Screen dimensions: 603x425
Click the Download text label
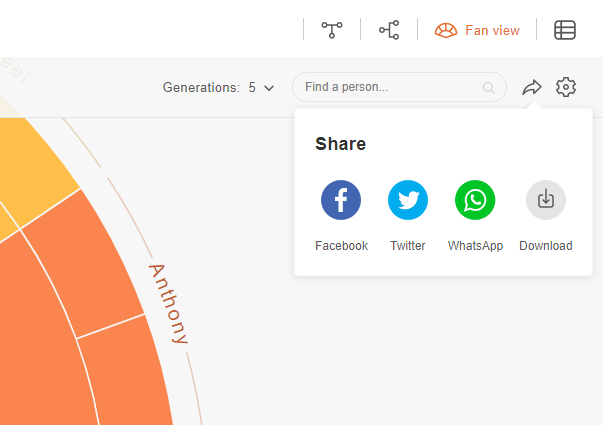pos(546,245)
